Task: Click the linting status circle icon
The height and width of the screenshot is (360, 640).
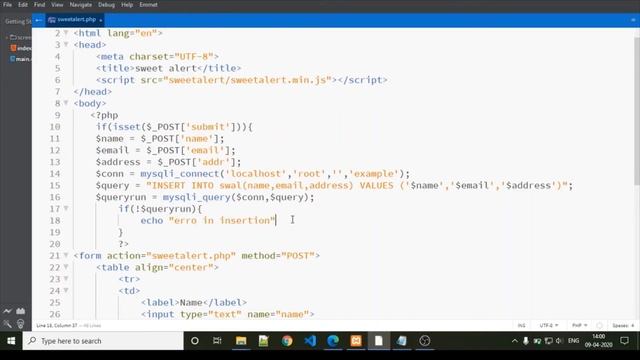Action: point(599,326)
